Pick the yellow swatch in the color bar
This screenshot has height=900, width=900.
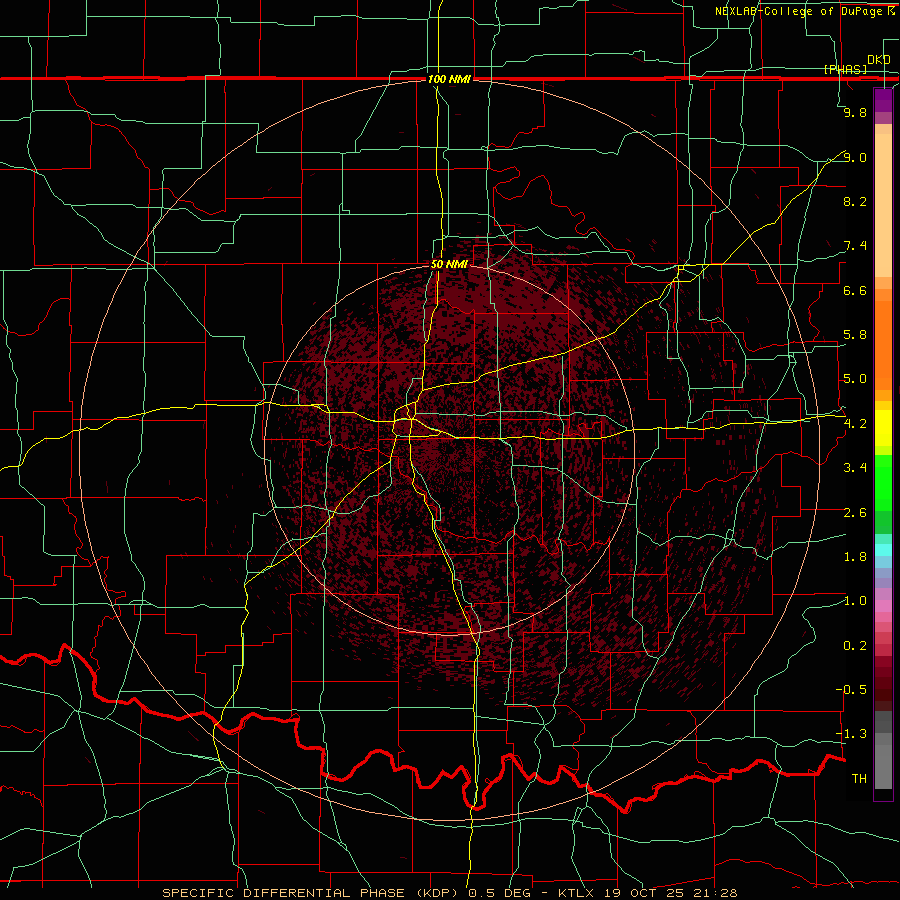click(883, 428)
